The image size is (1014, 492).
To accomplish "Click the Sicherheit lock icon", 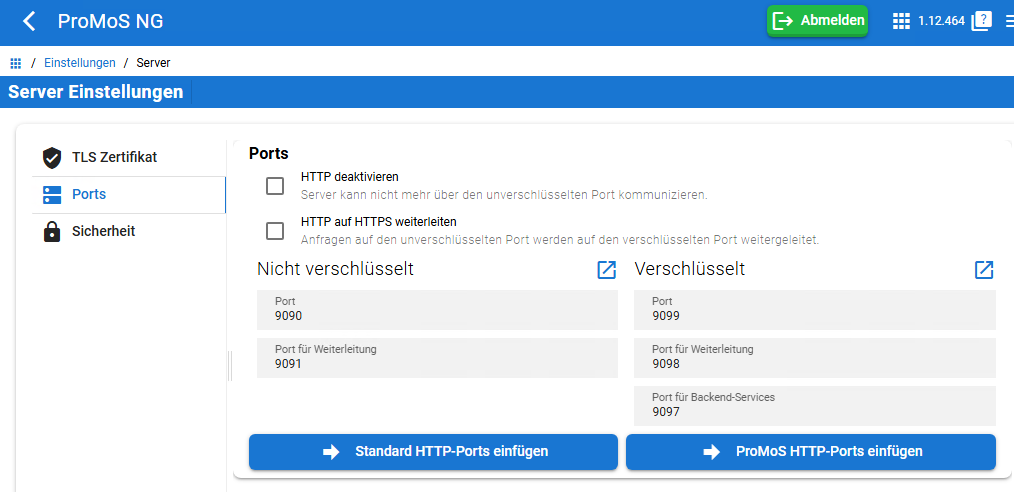I will [52, 231].
